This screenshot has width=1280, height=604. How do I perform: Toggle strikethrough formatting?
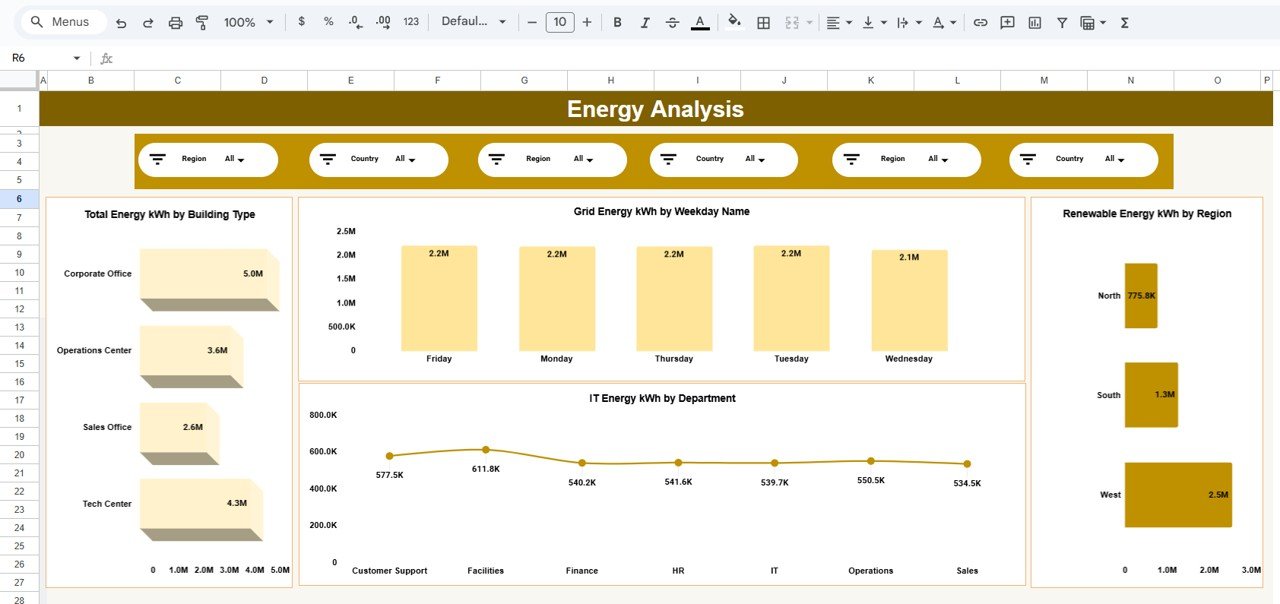click(x=672, y=21)
